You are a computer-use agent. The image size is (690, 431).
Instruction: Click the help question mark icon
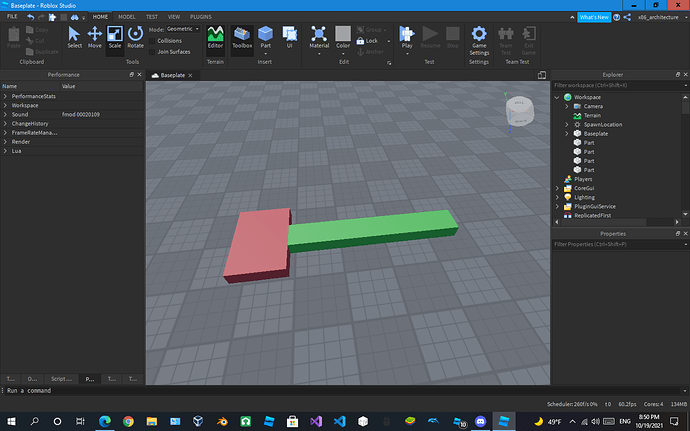(617, 17)
